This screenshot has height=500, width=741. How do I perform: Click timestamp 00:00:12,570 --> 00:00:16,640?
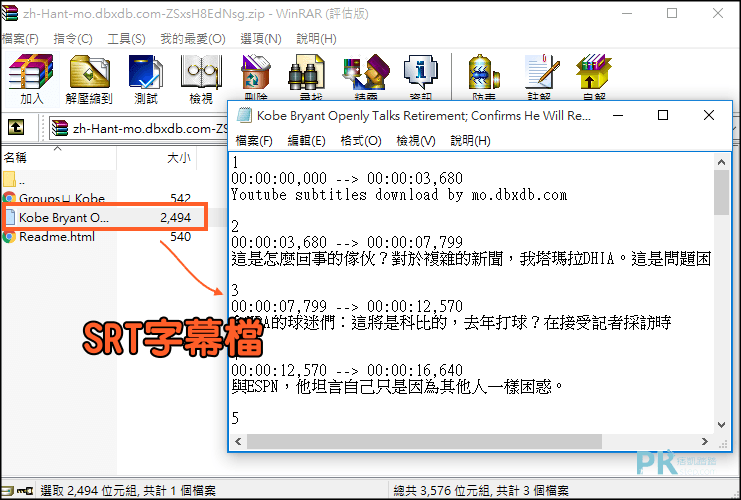point(347,370)
